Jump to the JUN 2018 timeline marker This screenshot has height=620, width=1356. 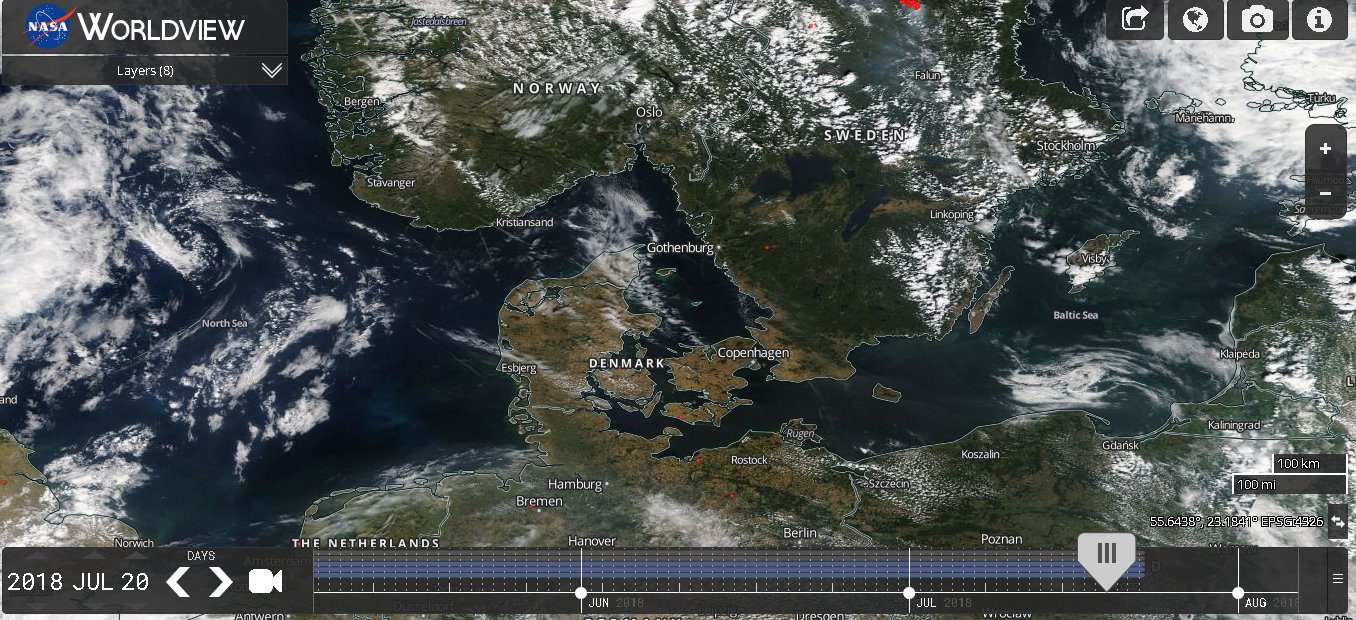pyautogui.click(x=581, y=593)
